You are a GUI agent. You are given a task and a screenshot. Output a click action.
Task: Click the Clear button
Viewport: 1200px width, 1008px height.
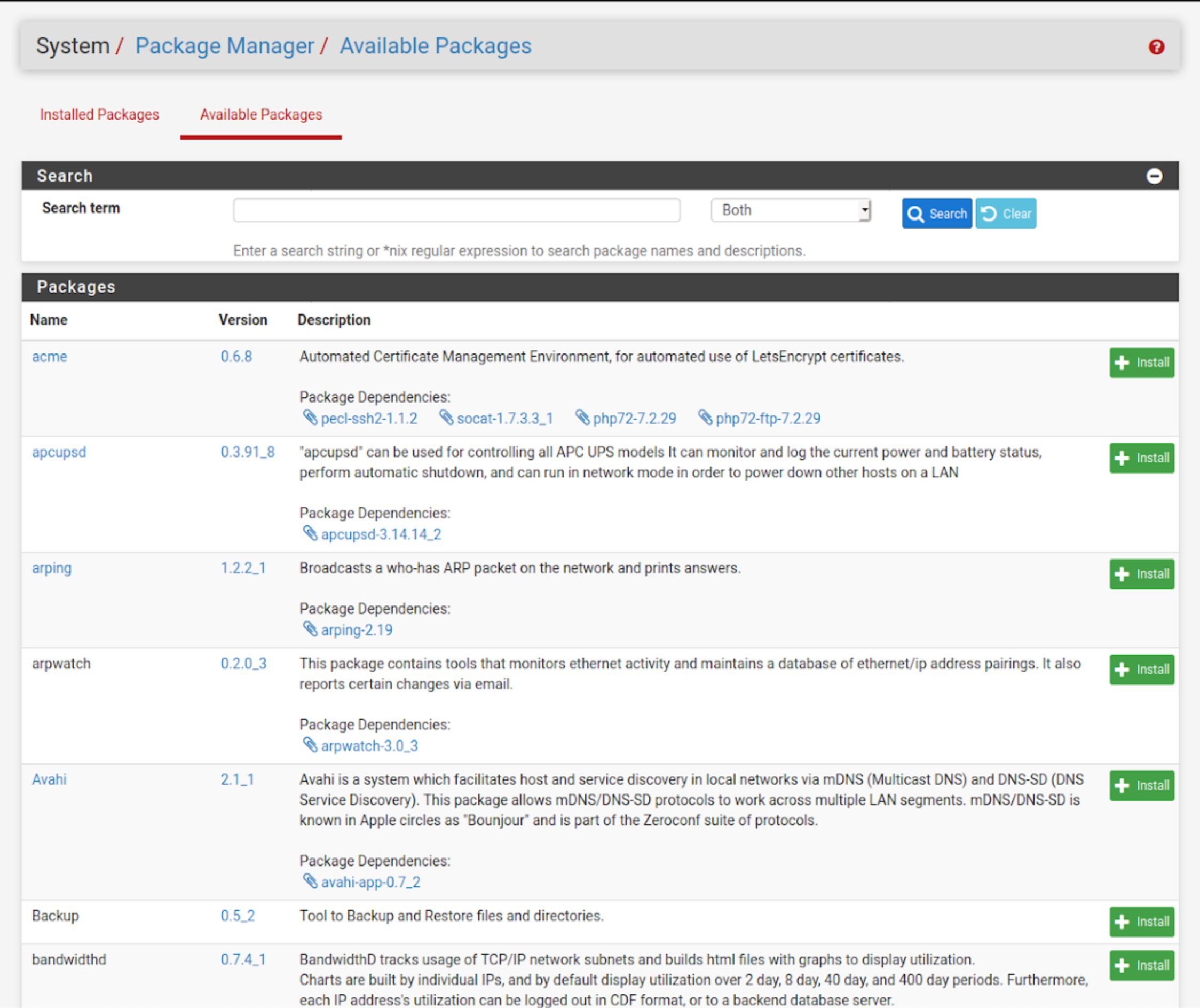point(1005,213)
